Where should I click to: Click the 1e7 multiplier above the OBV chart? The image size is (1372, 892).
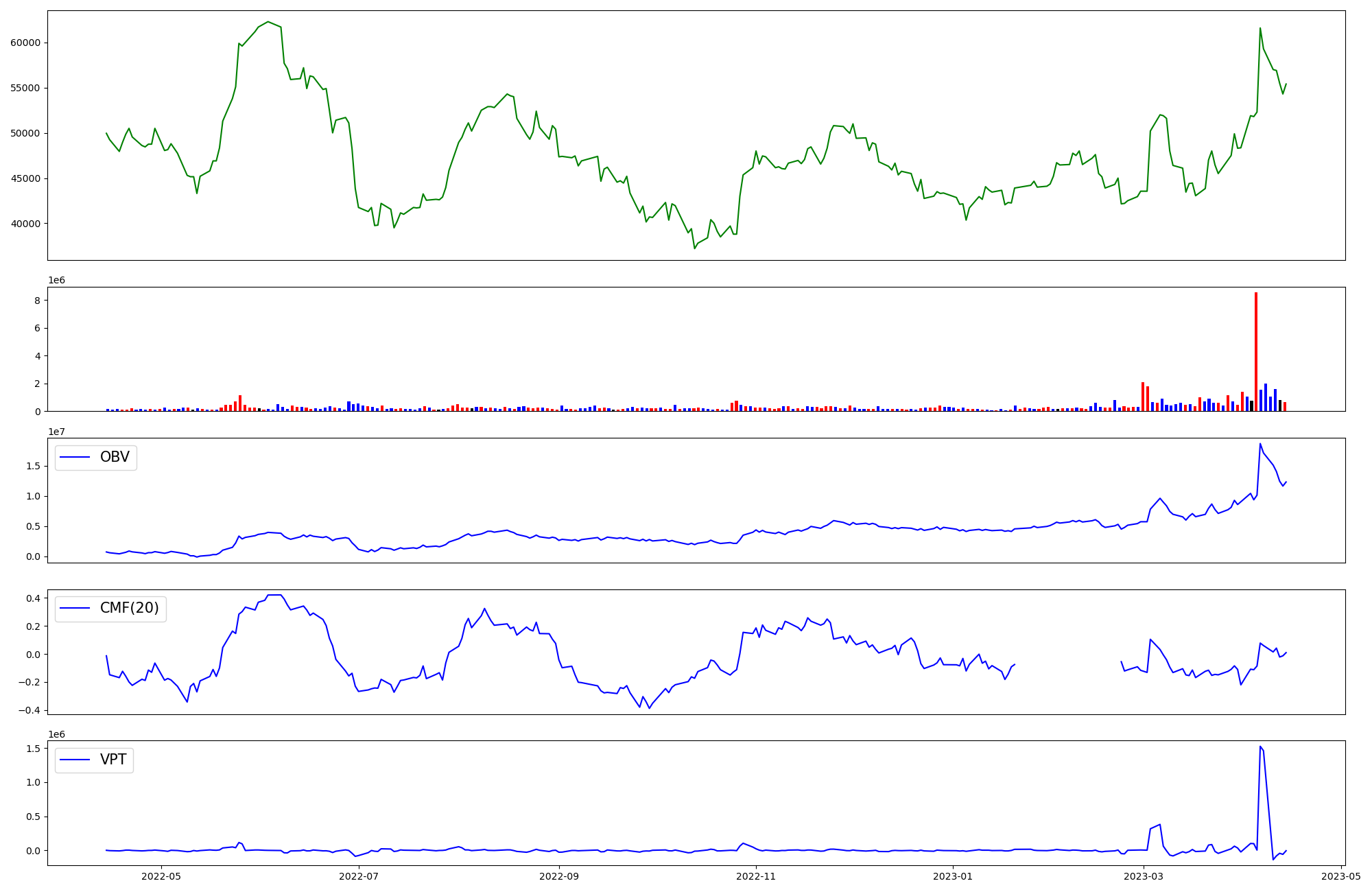(x=56, y=432)
